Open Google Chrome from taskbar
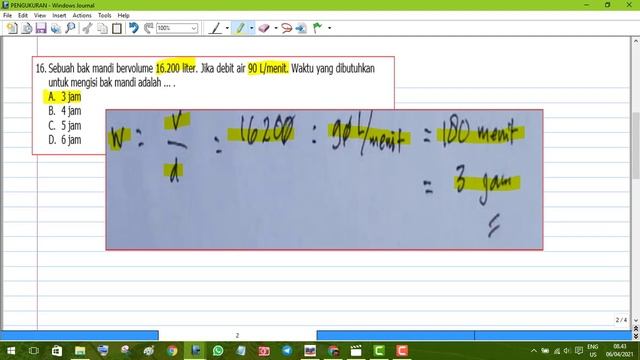 click(172, 351)
